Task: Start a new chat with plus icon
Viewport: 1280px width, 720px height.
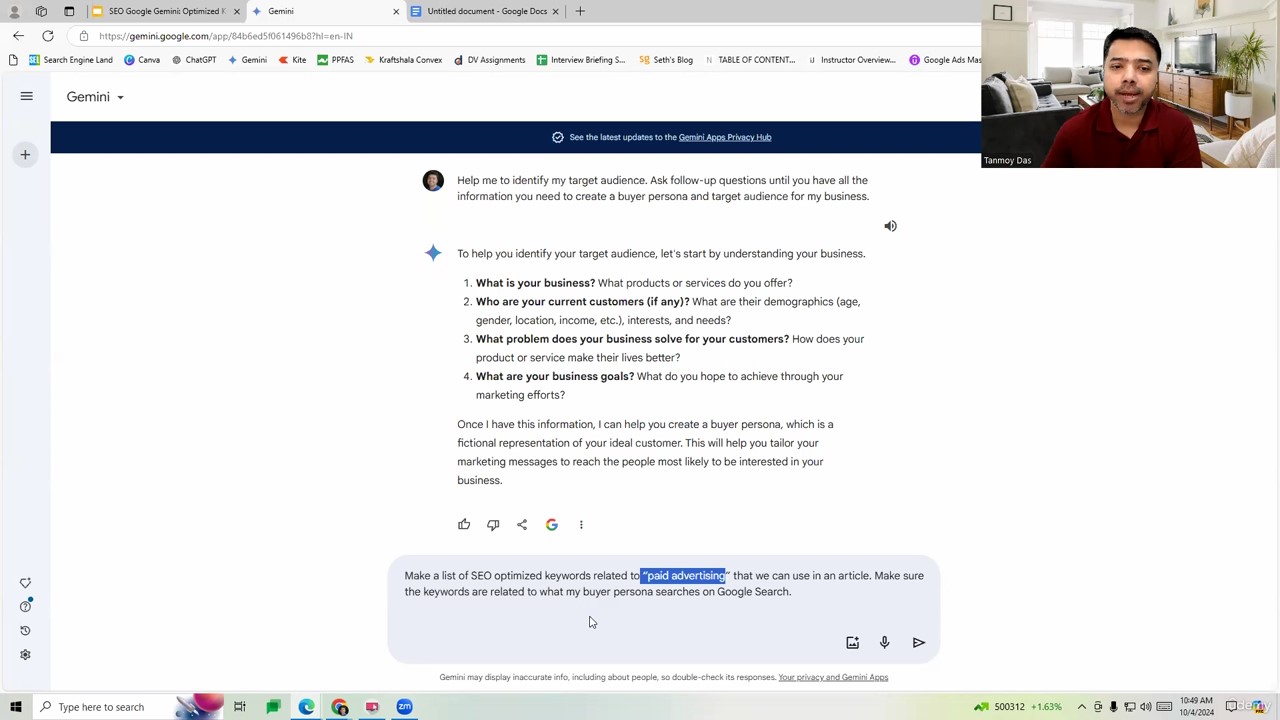Action: click(25, 155)
